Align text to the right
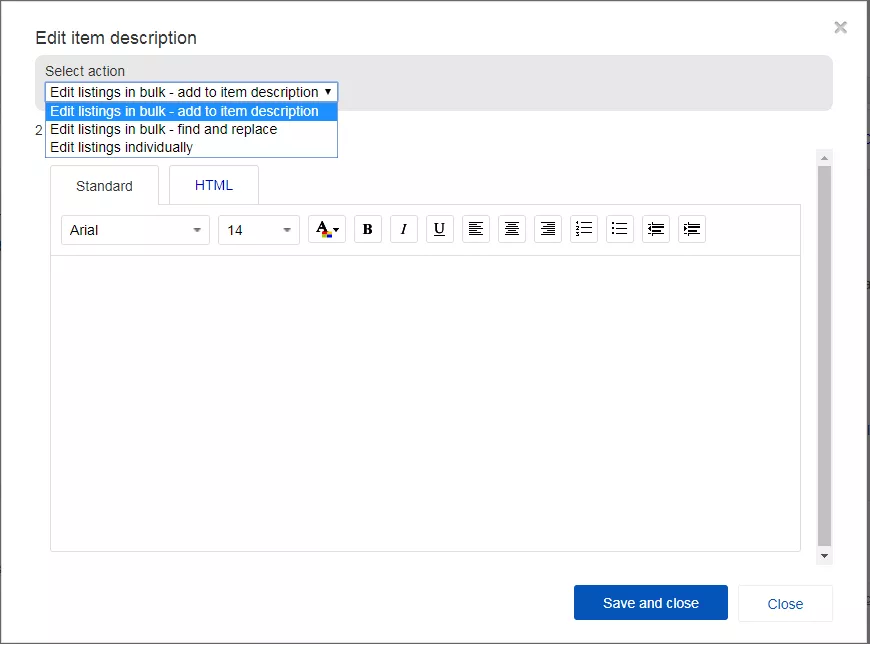The height and width of the screenshot is (647, 870). [548, 229]
